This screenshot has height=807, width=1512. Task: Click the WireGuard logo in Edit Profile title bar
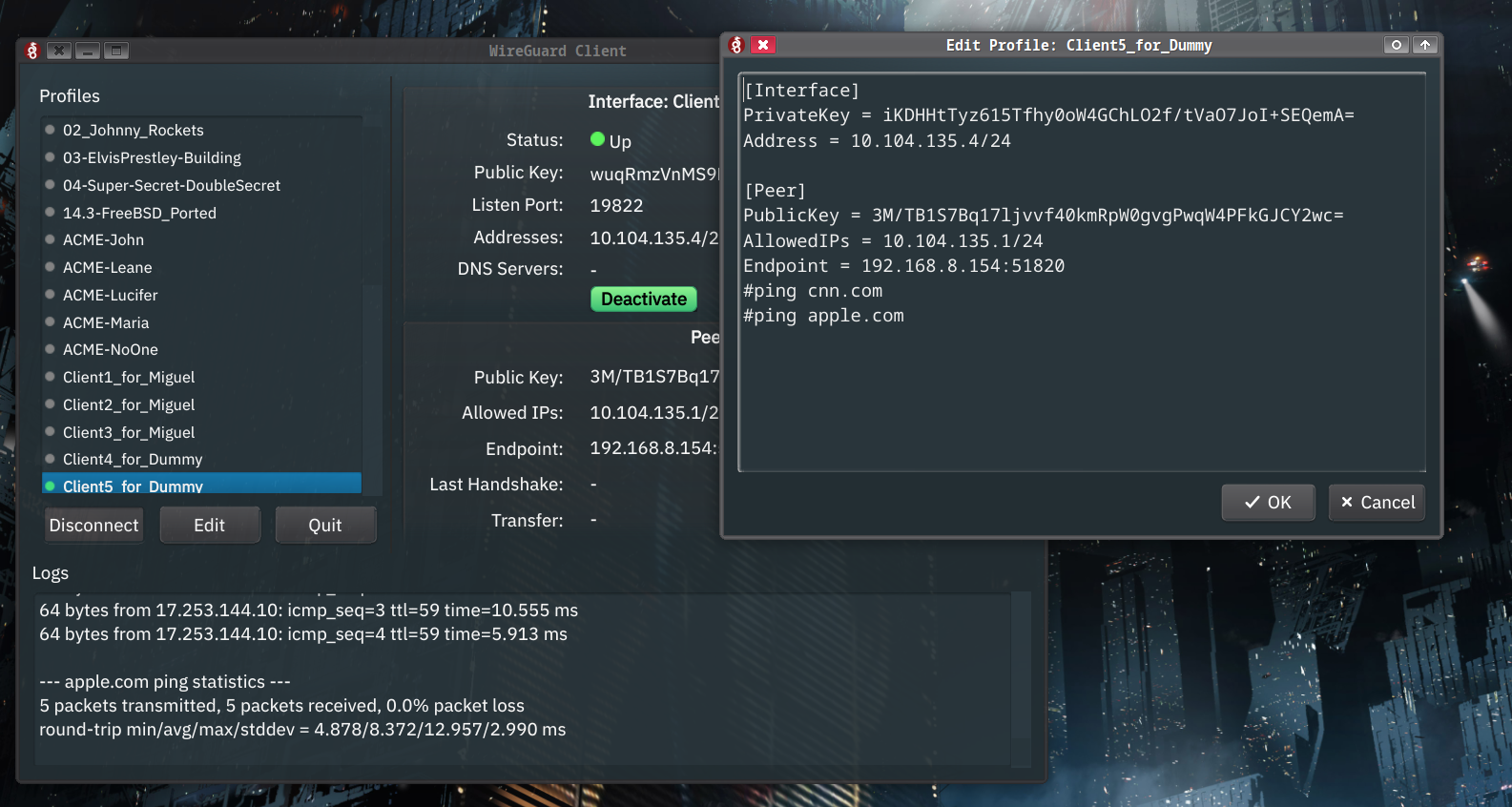(x=735, y=45)
